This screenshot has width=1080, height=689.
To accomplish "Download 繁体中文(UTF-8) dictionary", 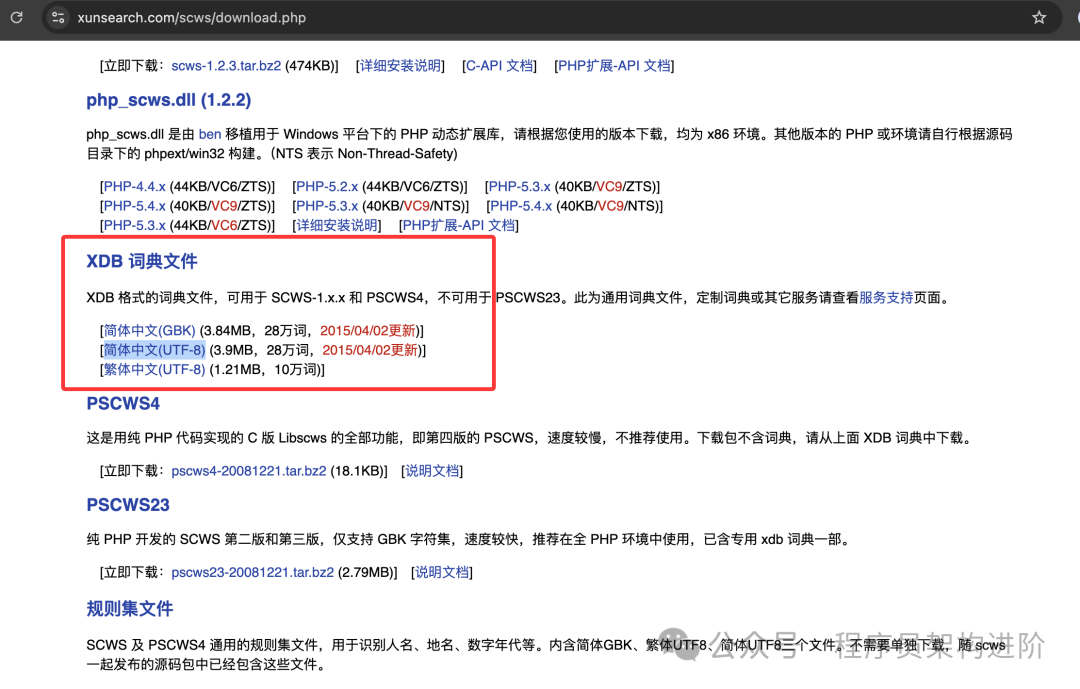I will (x=154, y=369).
